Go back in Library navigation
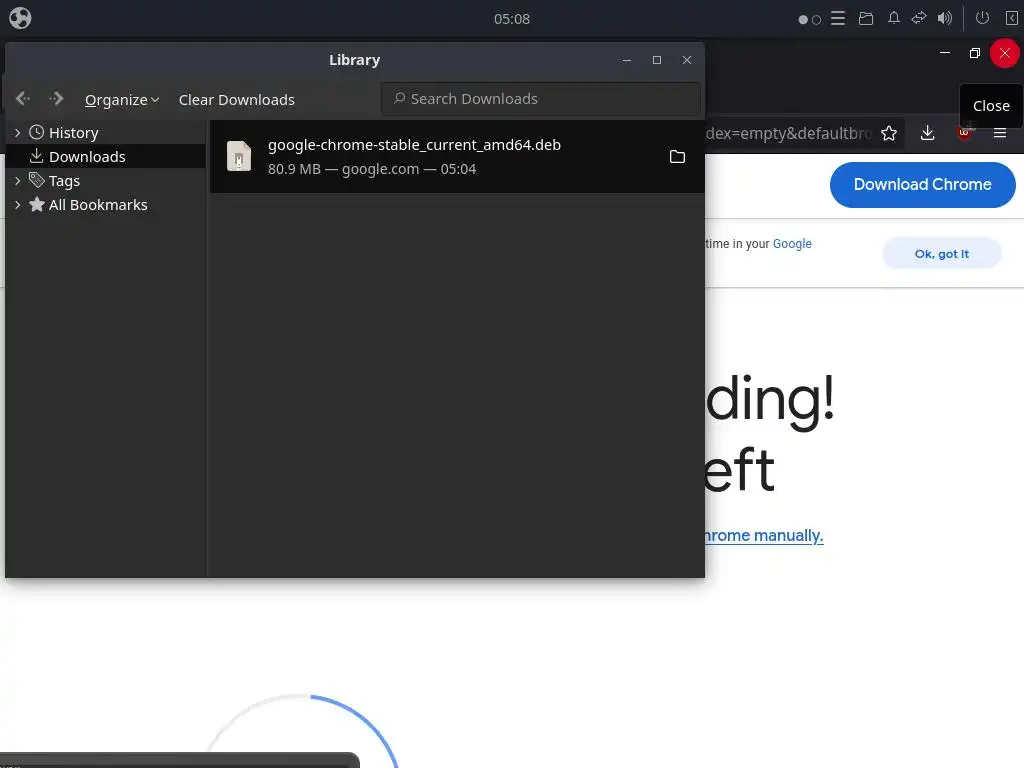1024x768 pixels. tap(23, 99)
